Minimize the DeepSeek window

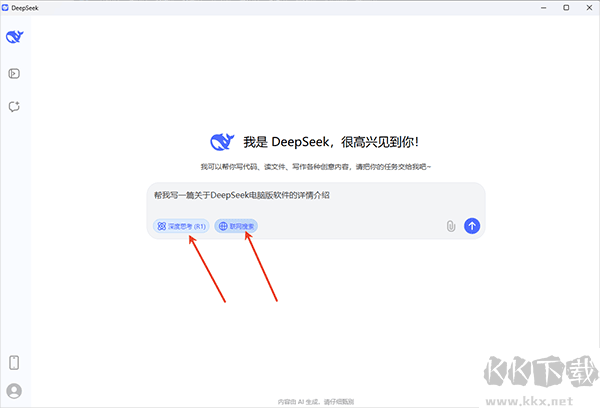click(543, 8)
